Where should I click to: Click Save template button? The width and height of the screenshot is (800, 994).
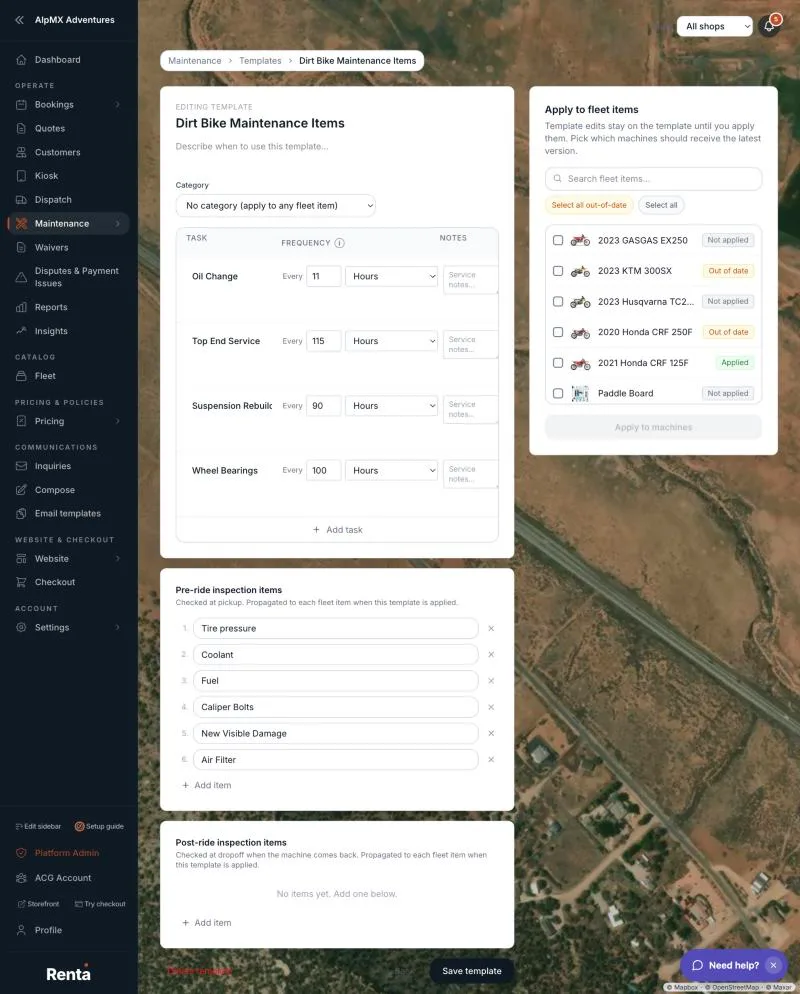point(472,971)
